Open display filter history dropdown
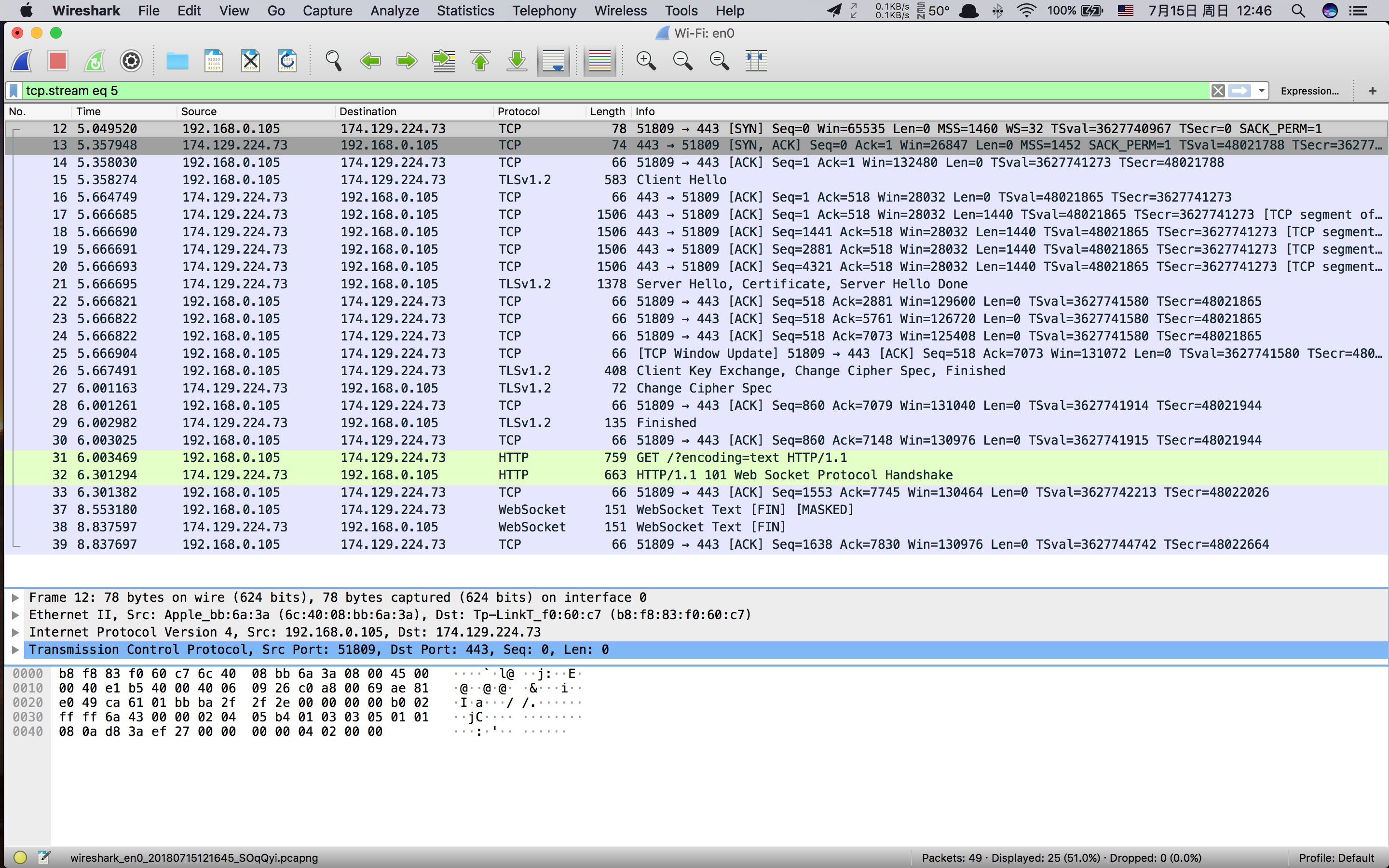 [1261, 91]
